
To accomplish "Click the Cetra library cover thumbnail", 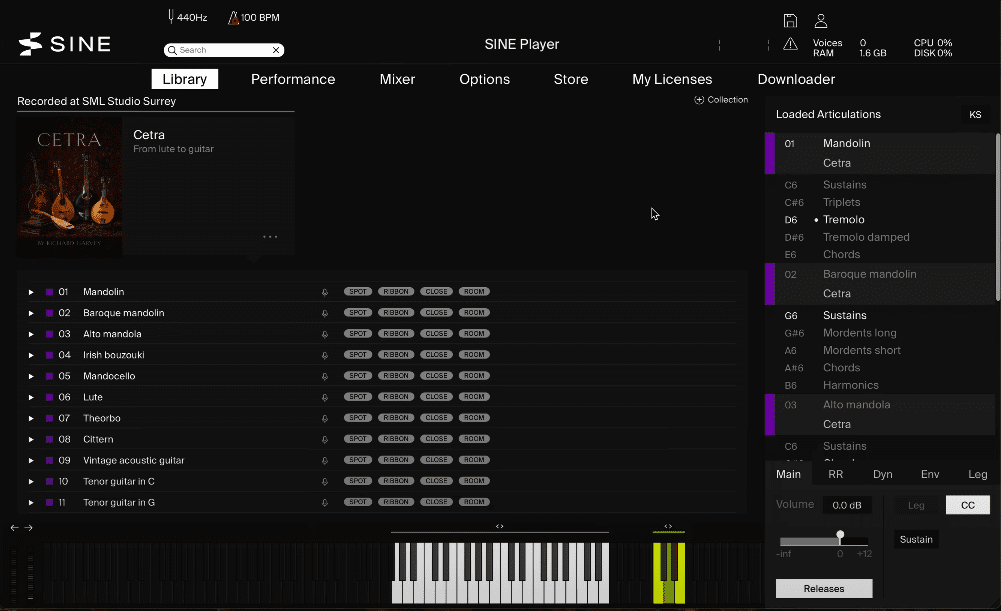I will 69,188.
